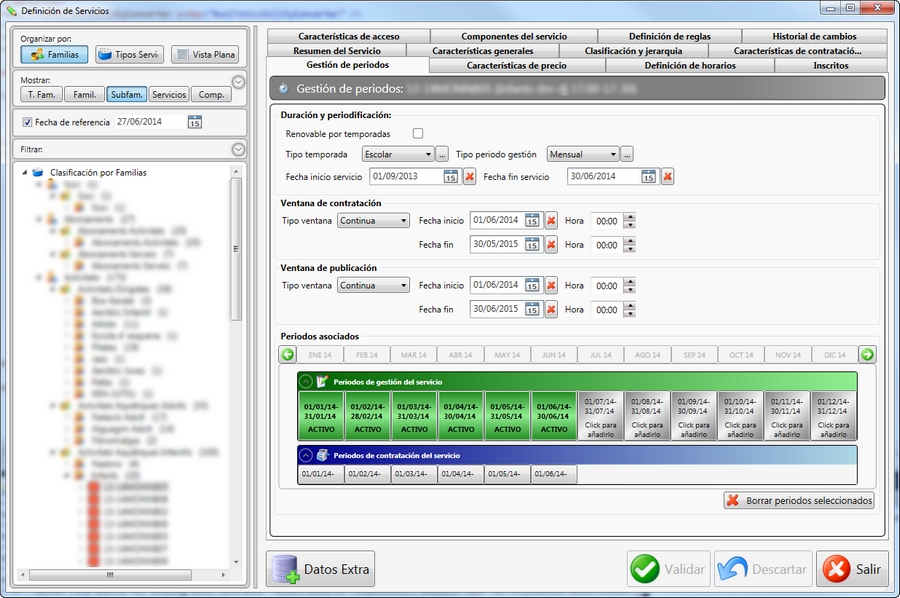Screen dimensions: 900x598
Task: Click tree vertical scrollbar thumb
Action: 236,248
